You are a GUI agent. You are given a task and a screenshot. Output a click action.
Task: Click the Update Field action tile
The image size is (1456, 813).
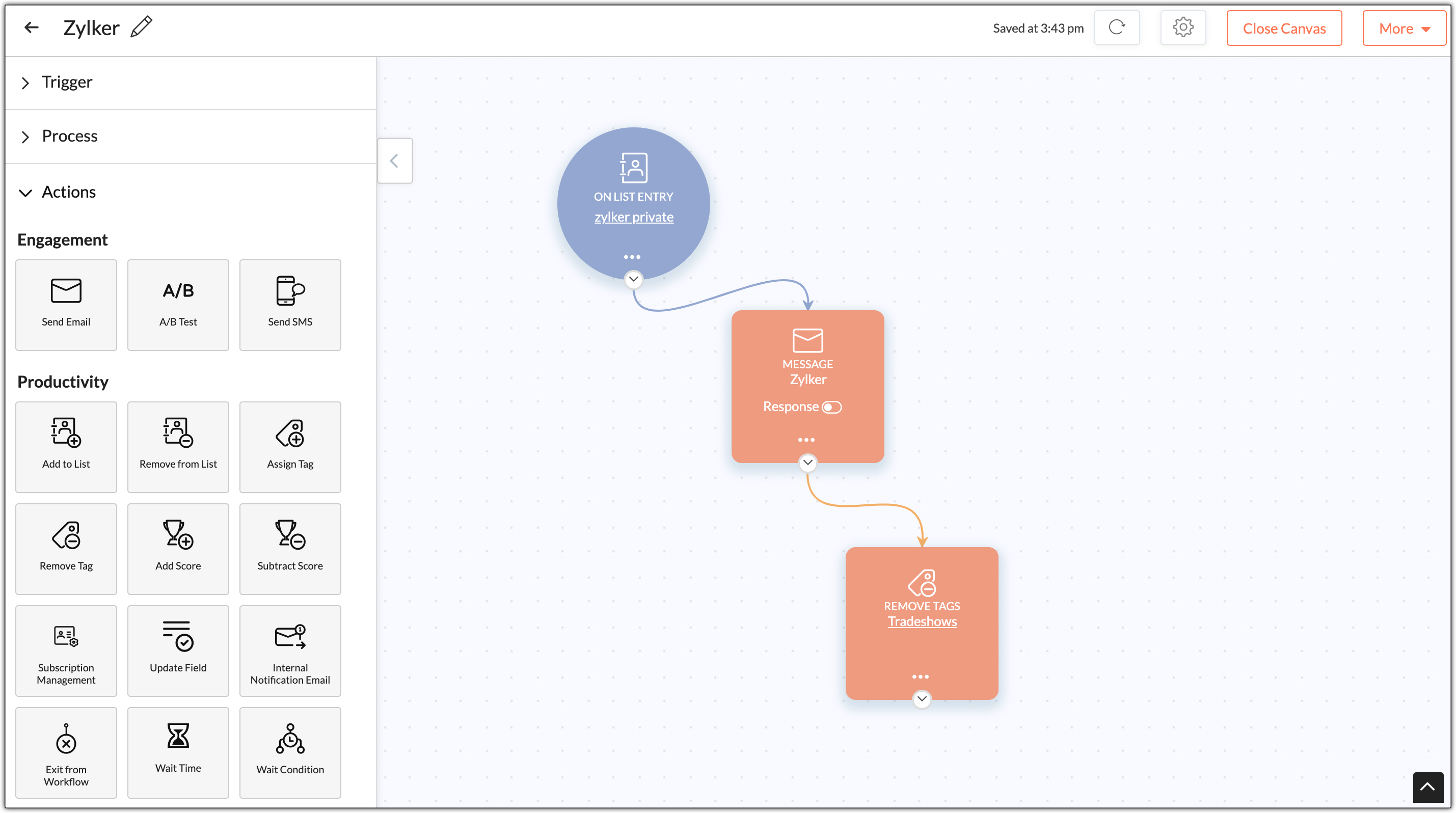(x=178, y=651)
